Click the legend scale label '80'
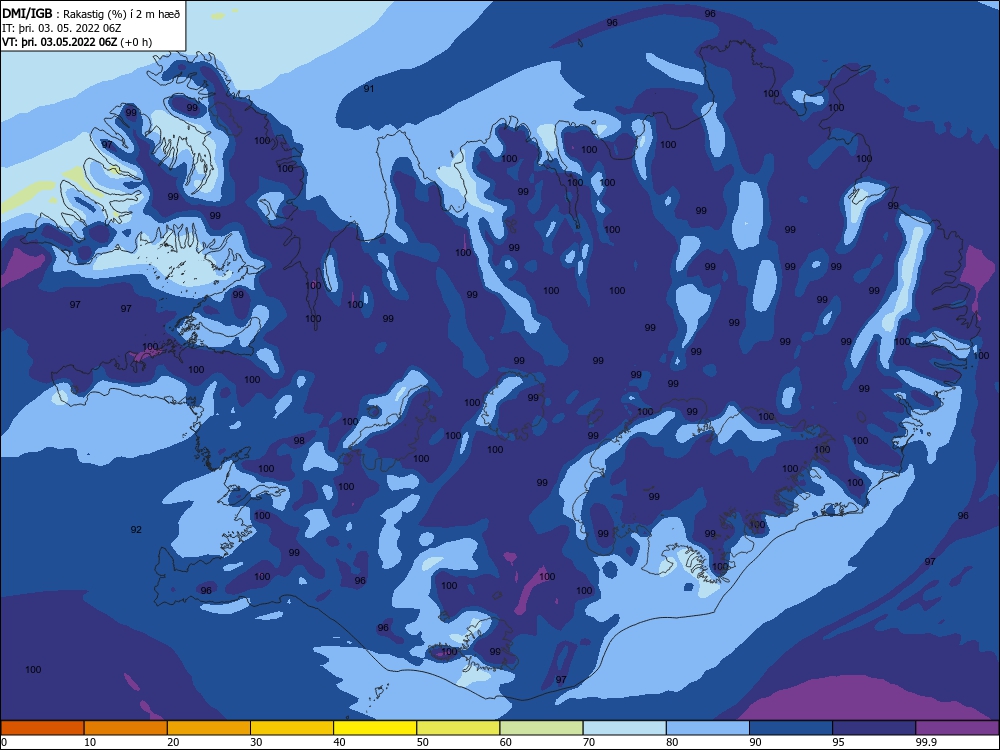 (672, 742)
